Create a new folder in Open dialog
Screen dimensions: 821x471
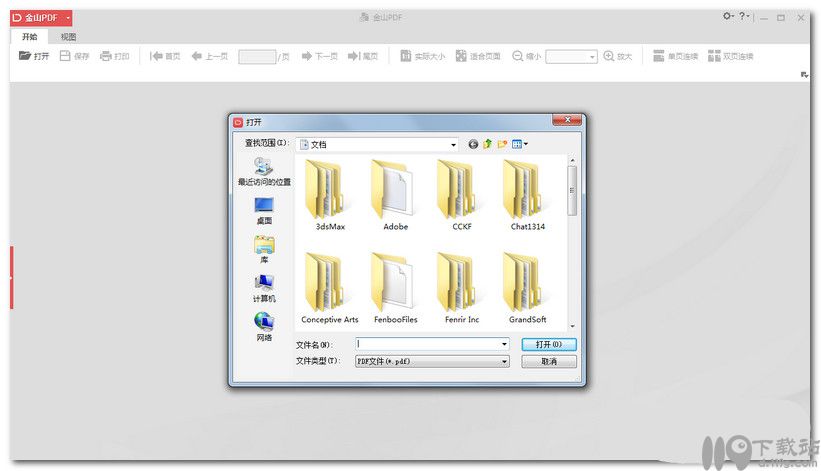502,144
